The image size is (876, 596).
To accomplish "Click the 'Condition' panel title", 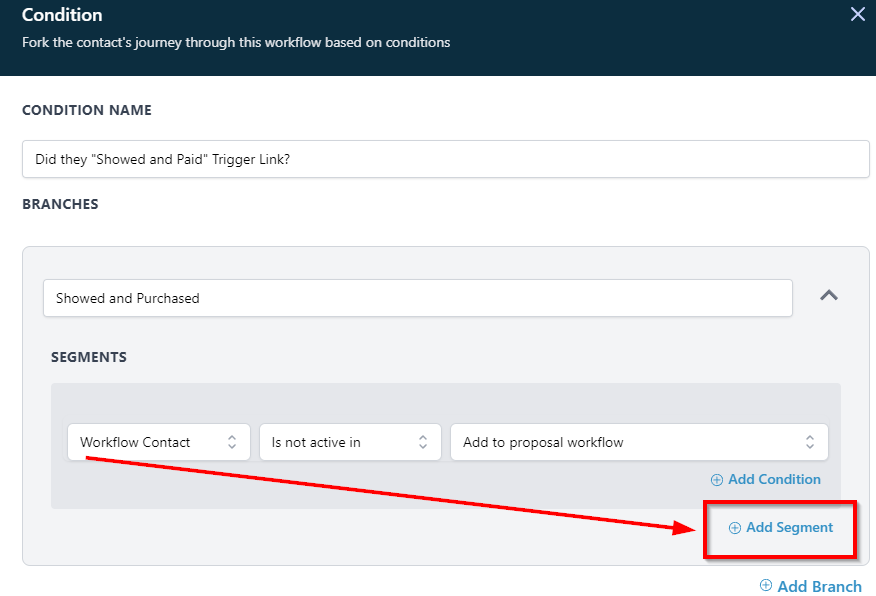I will (x=62, y=15).
